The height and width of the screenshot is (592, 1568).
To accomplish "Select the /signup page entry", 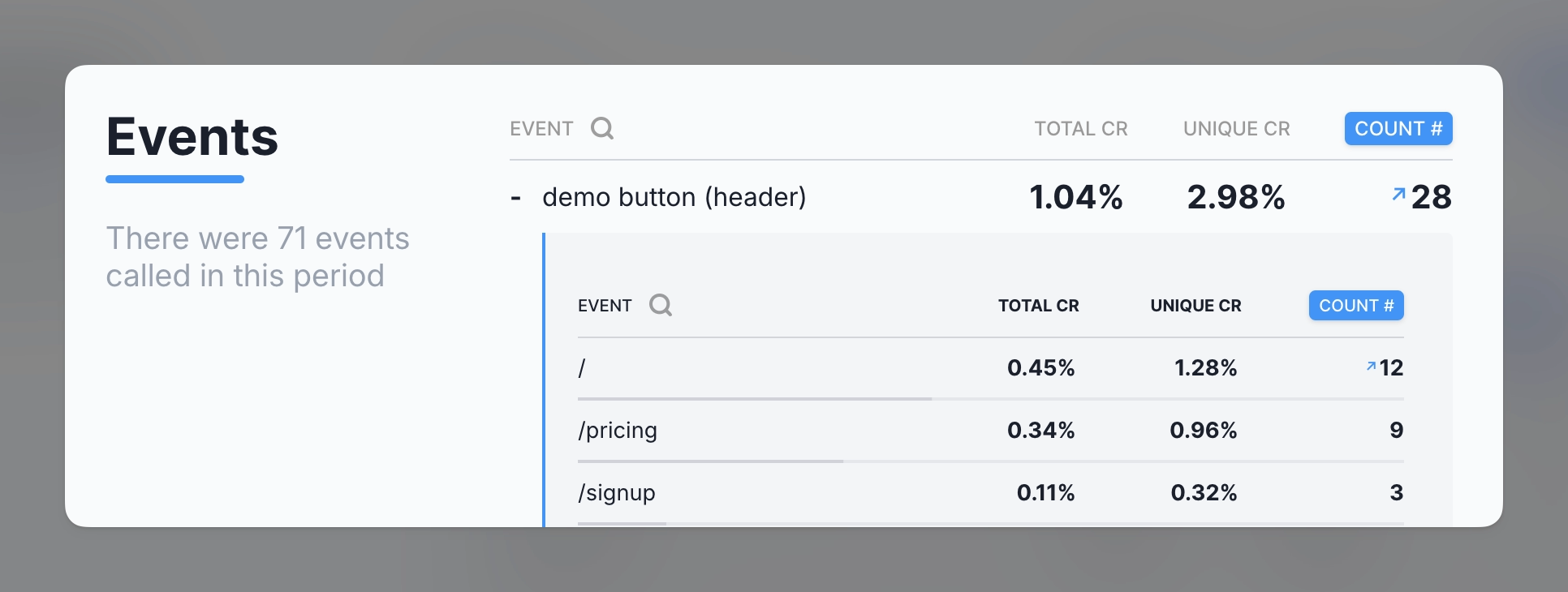I will pos(616,493).
